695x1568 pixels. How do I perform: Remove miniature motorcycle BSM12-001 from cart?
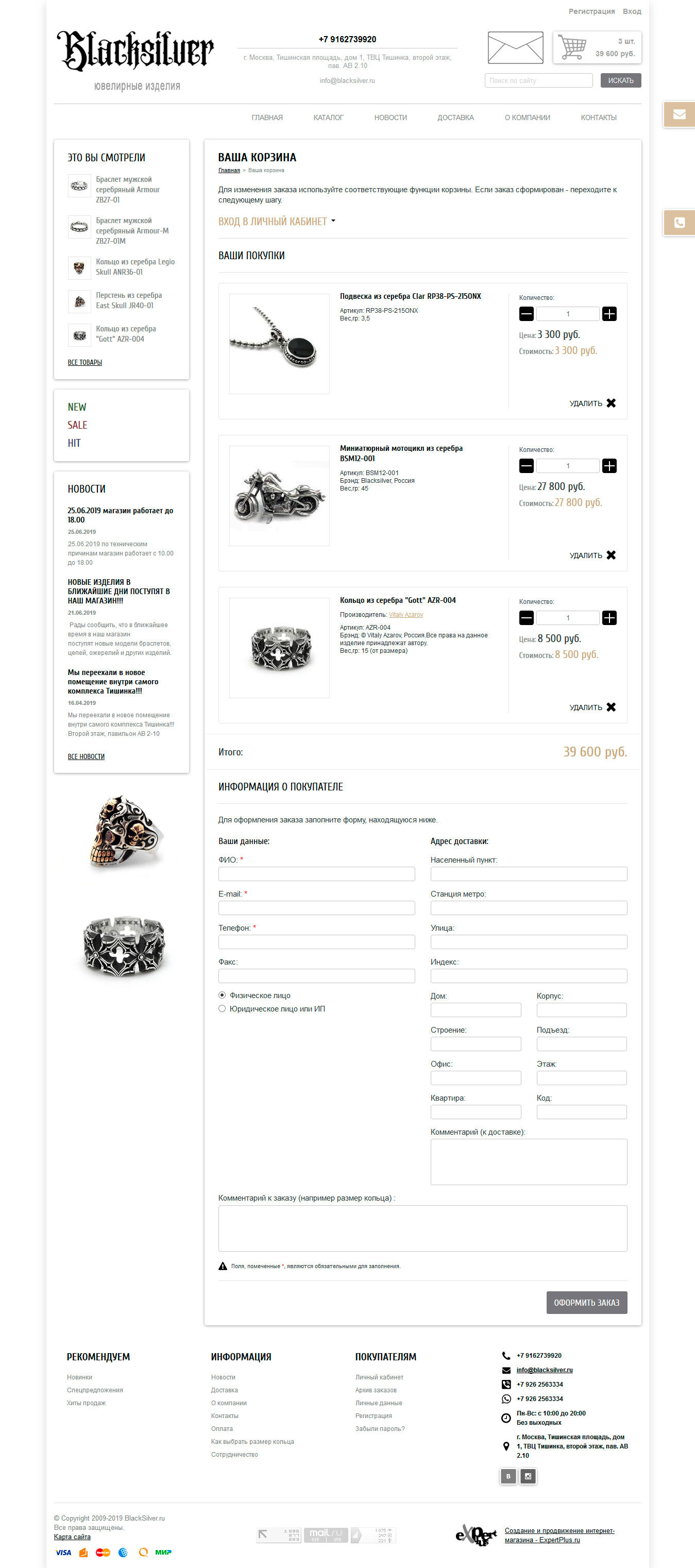click(x=593, y=555)
